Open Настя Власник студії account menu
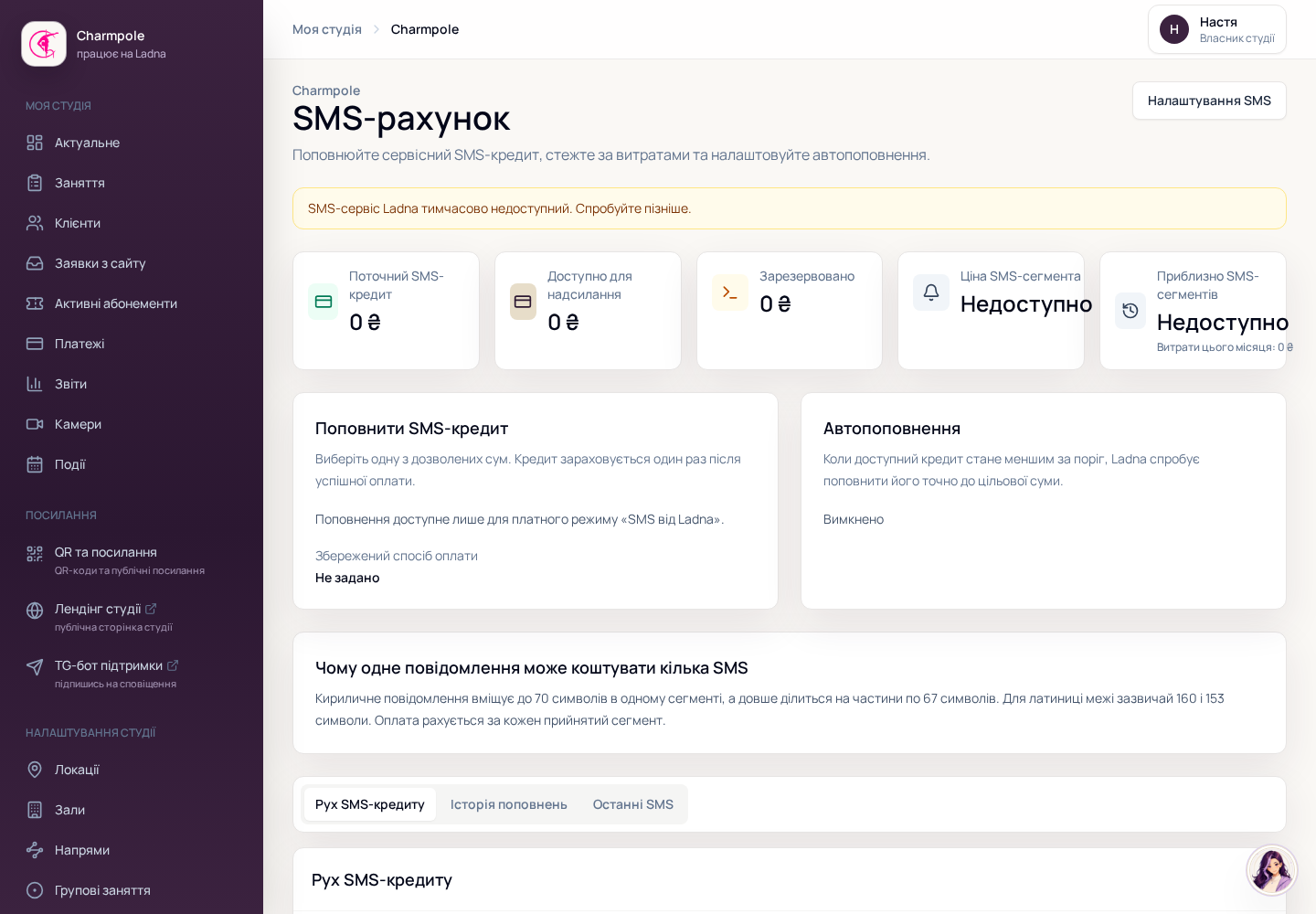Viewport: 1316px width, 914px height. (x=1217, y=29)
